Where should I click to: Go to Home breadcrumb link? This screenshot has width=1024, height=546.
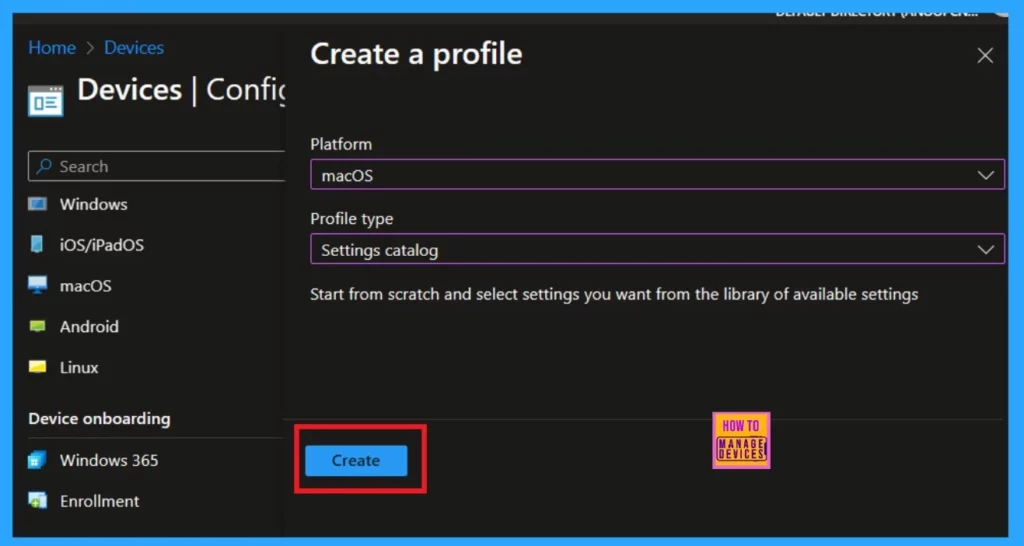click(x=52, y=48)
